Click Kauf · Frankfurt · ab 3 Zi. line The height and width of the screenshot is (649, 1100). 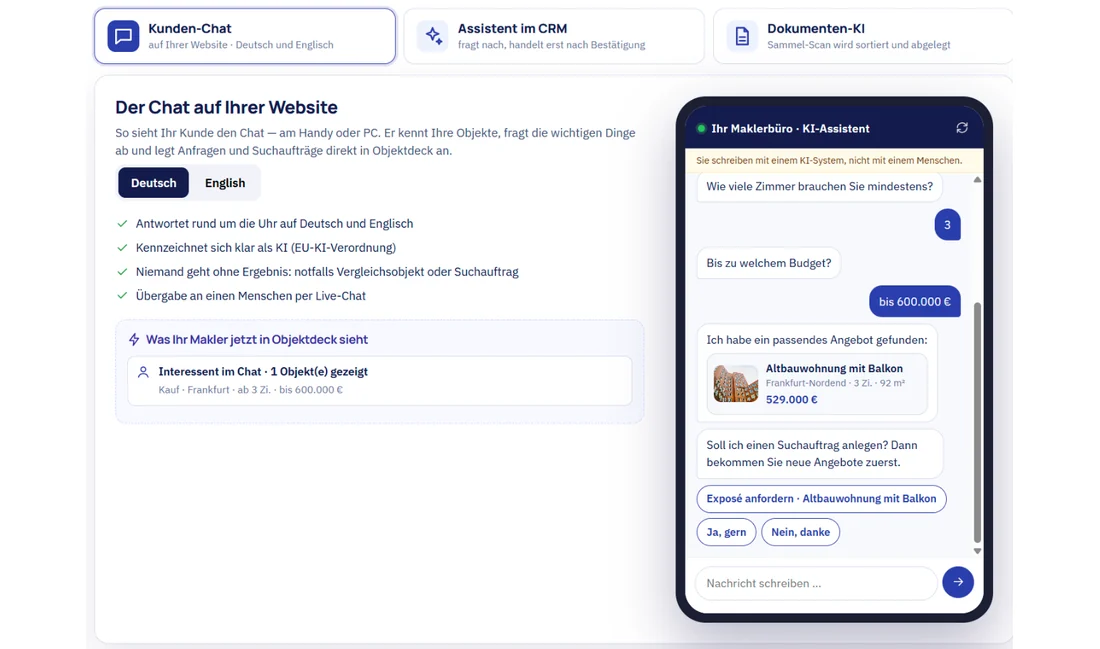pos(250,390)
